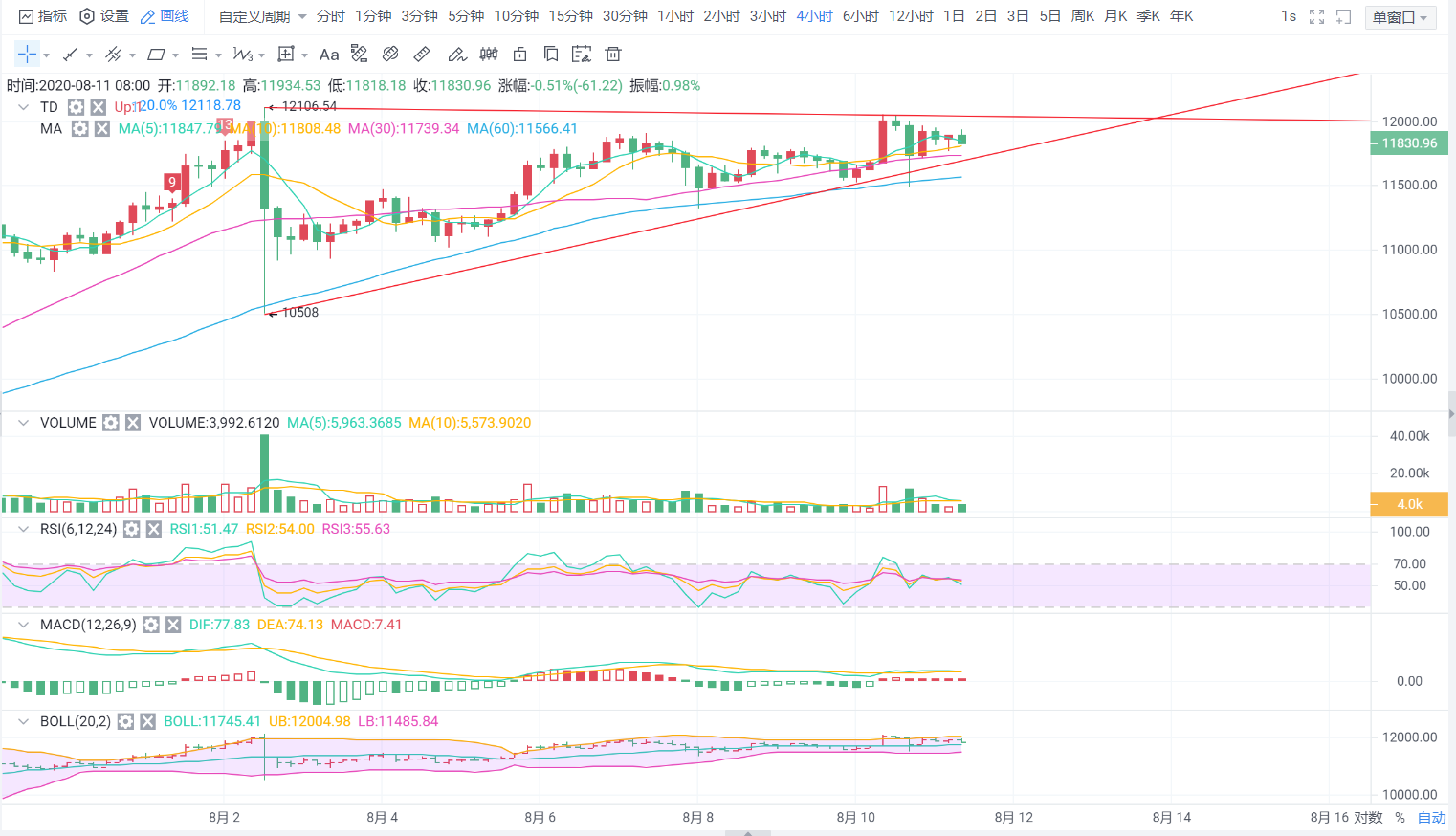Open RSI indicator settings gear
This screenshot has width=1456, height=836.
pyautogui.click(x=132, y=529)
